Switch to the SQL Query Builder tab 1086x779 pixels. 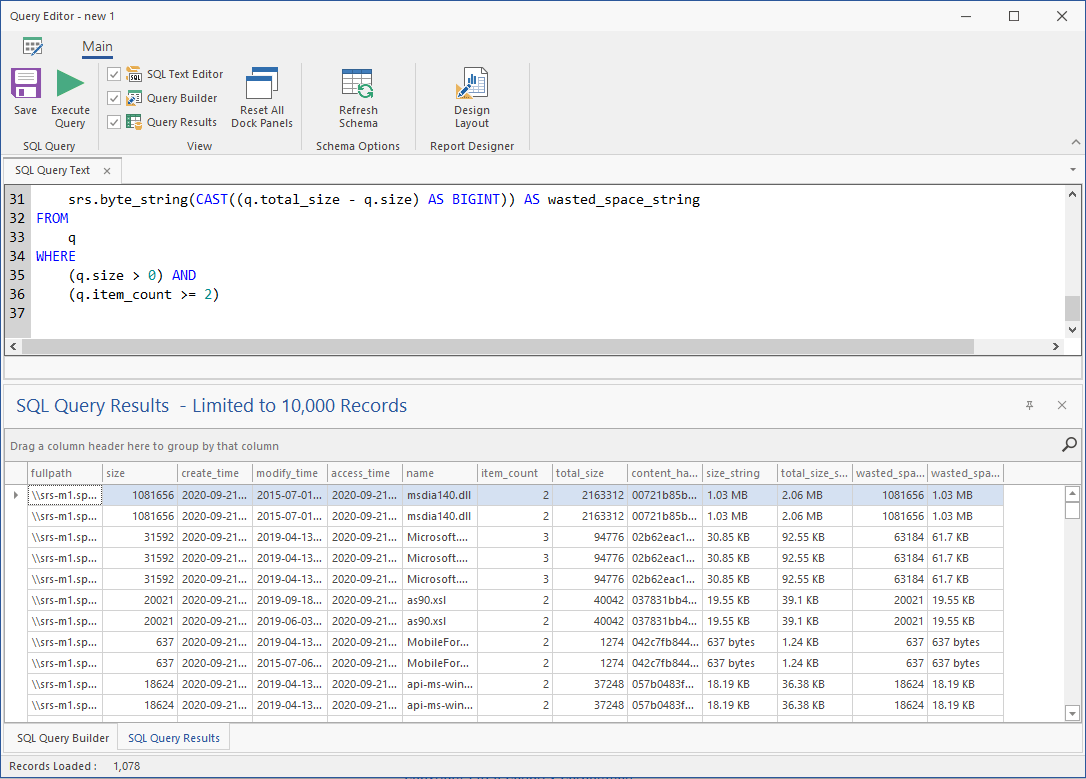pos(63,738)
